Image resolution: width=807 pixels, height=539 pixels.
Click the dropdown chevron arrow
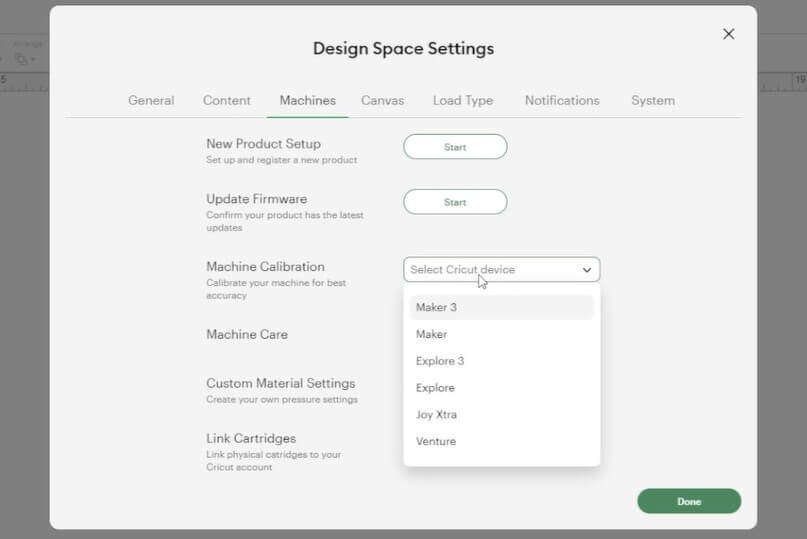[586, 270]
